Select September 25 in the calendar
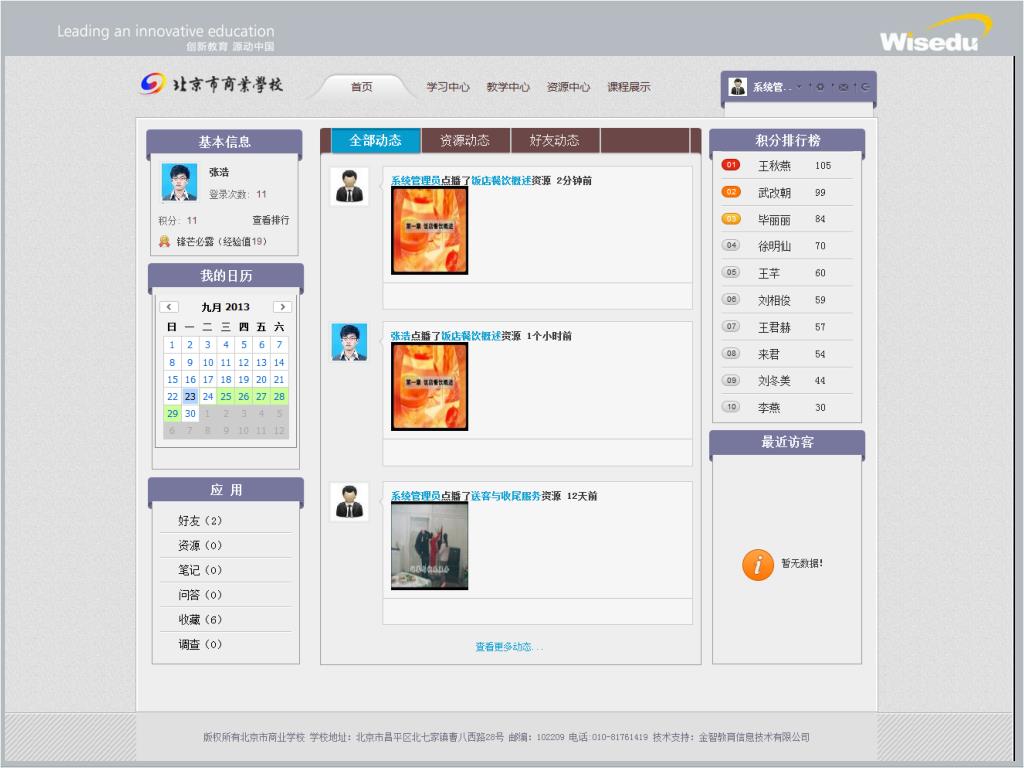This screenshot has width=1024, height=768. (225, 396)
